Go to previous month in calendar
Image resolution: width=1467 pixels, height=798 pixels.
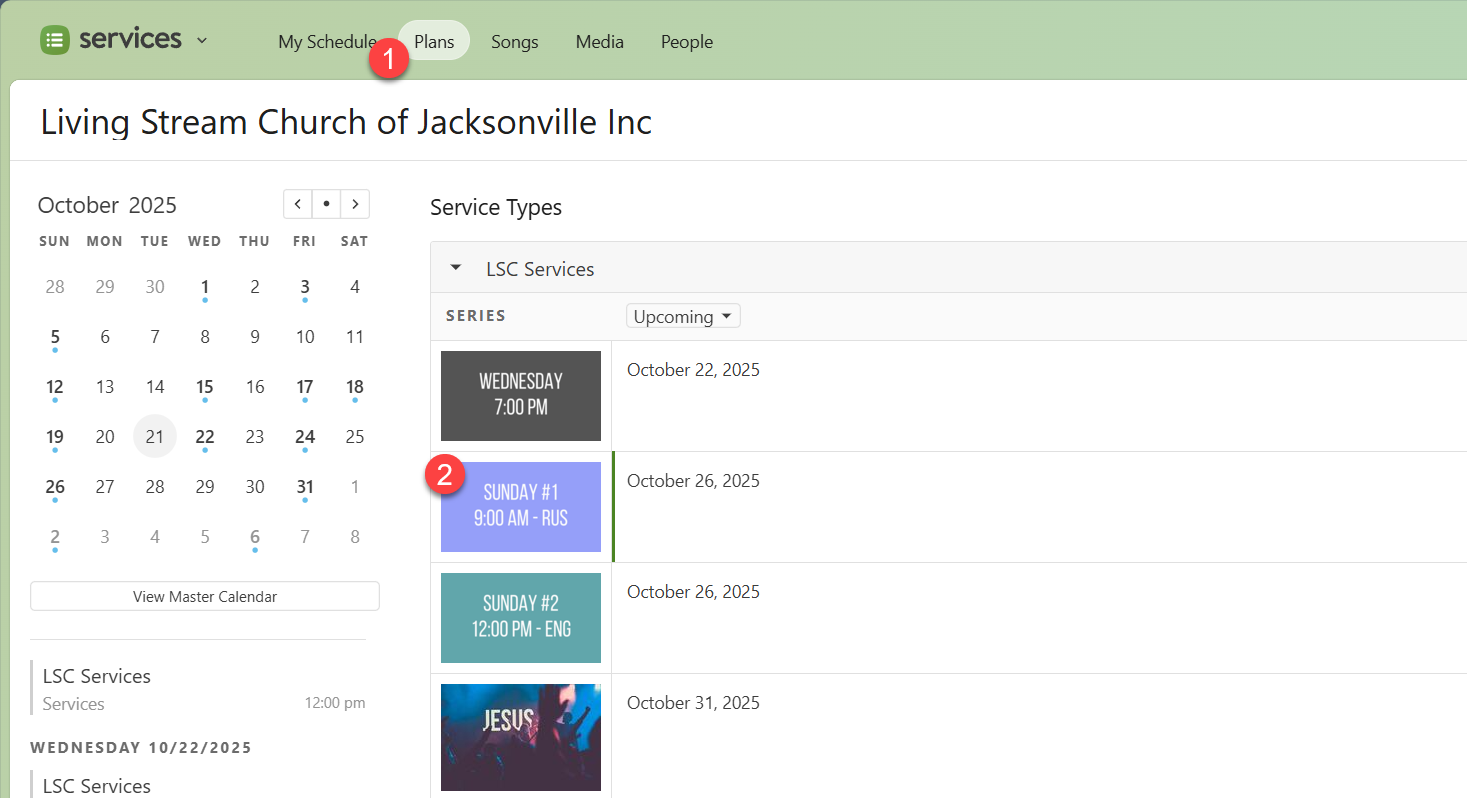(x=298, y=204)
